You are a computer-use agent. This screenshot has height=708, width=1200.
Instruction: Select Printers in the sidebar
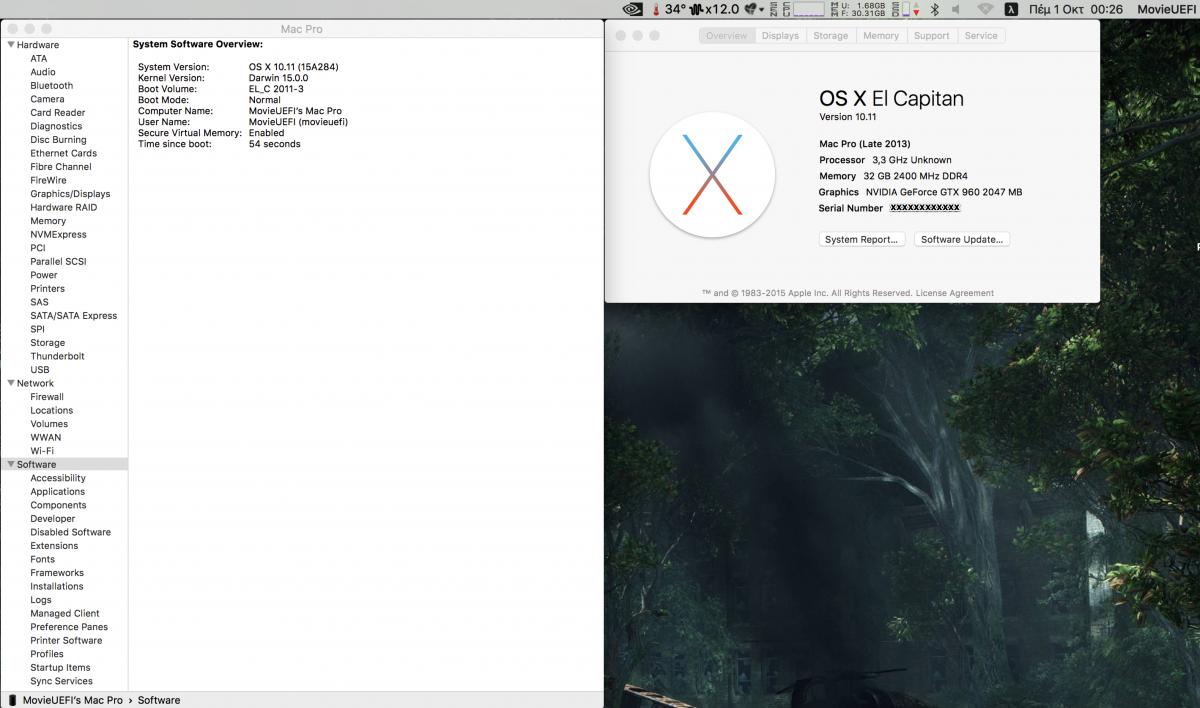point(47,288)
